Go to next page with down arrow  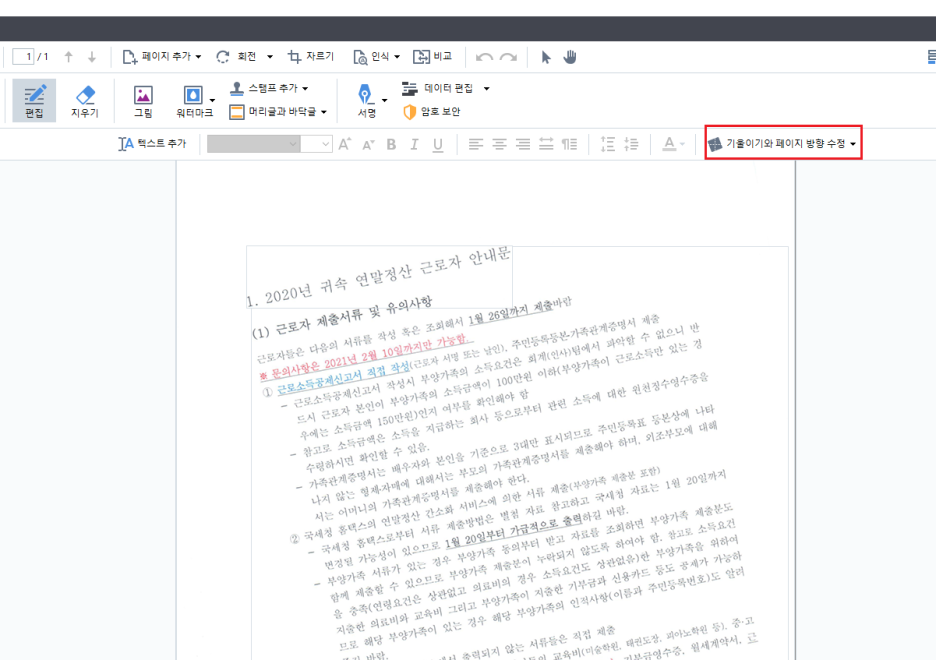(x=92, y=57)
